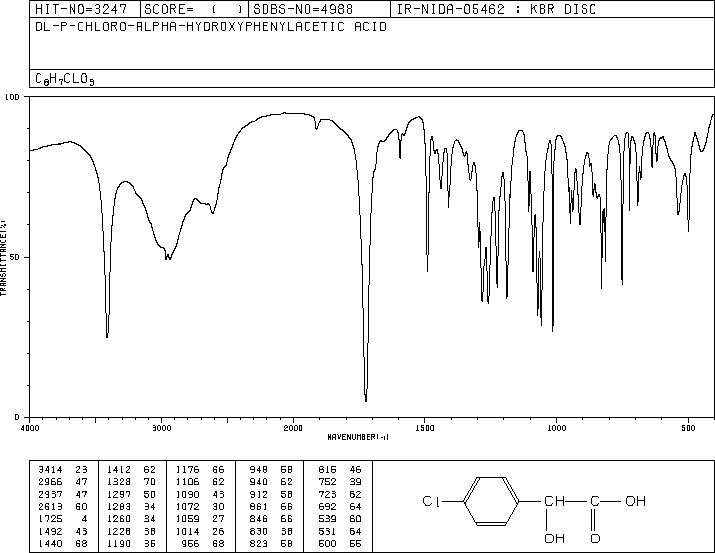Select peak table entry 948
Screen dimensions: 715x553
(x=271, y=470)
